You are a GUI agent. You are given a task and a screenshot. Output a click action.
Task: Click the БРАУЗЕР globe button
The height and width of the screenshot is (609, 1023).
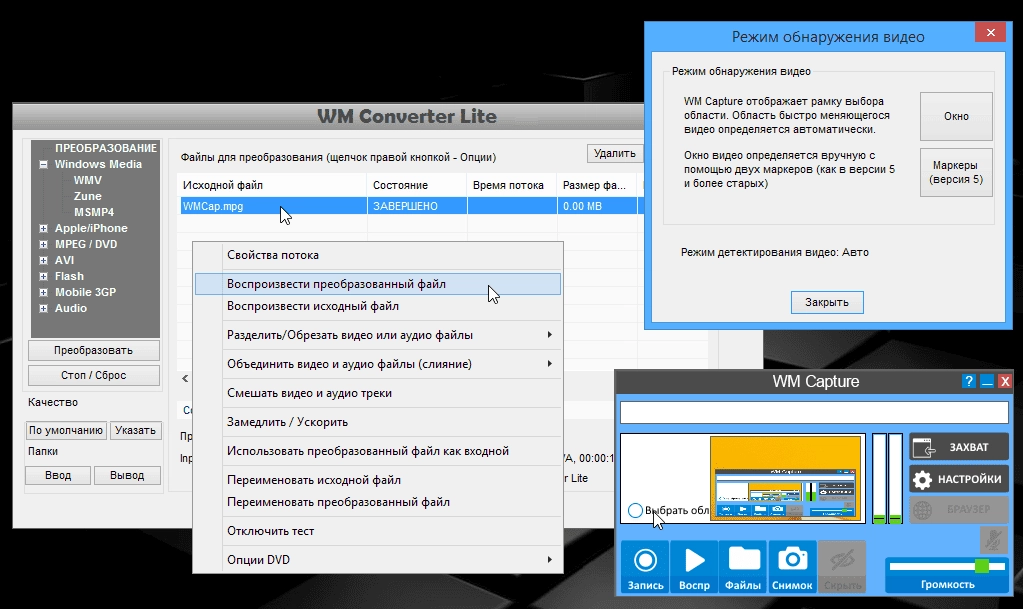[958, 509]
